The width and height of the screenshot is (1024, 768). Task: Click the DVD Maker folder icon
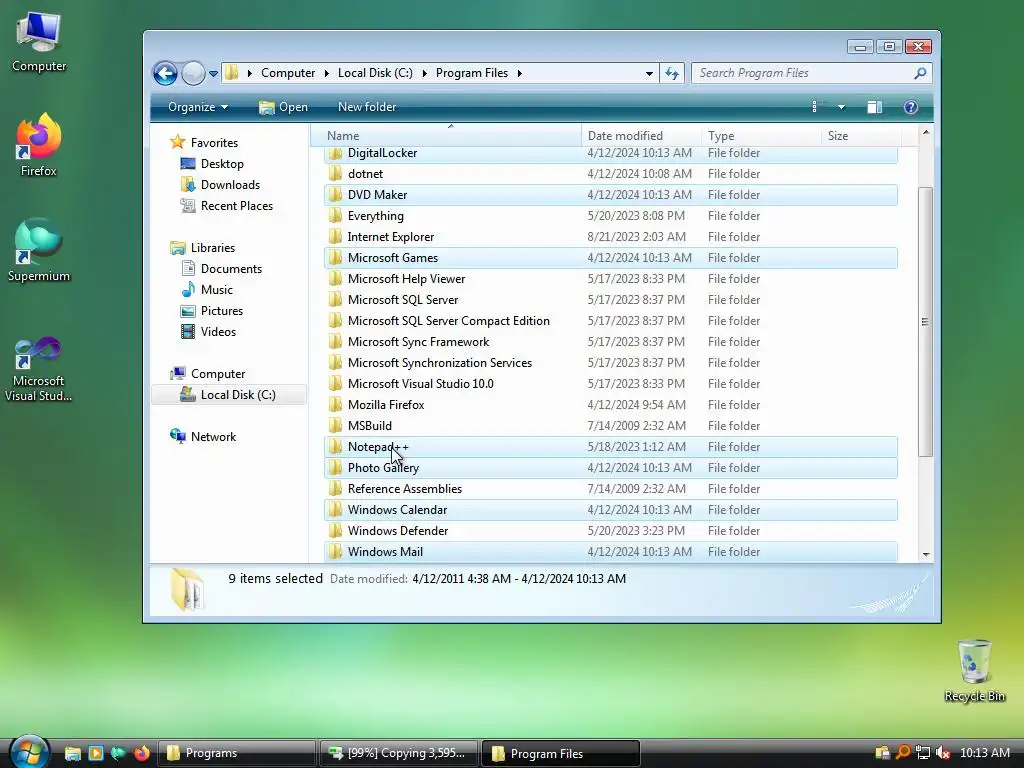[336, 195]
